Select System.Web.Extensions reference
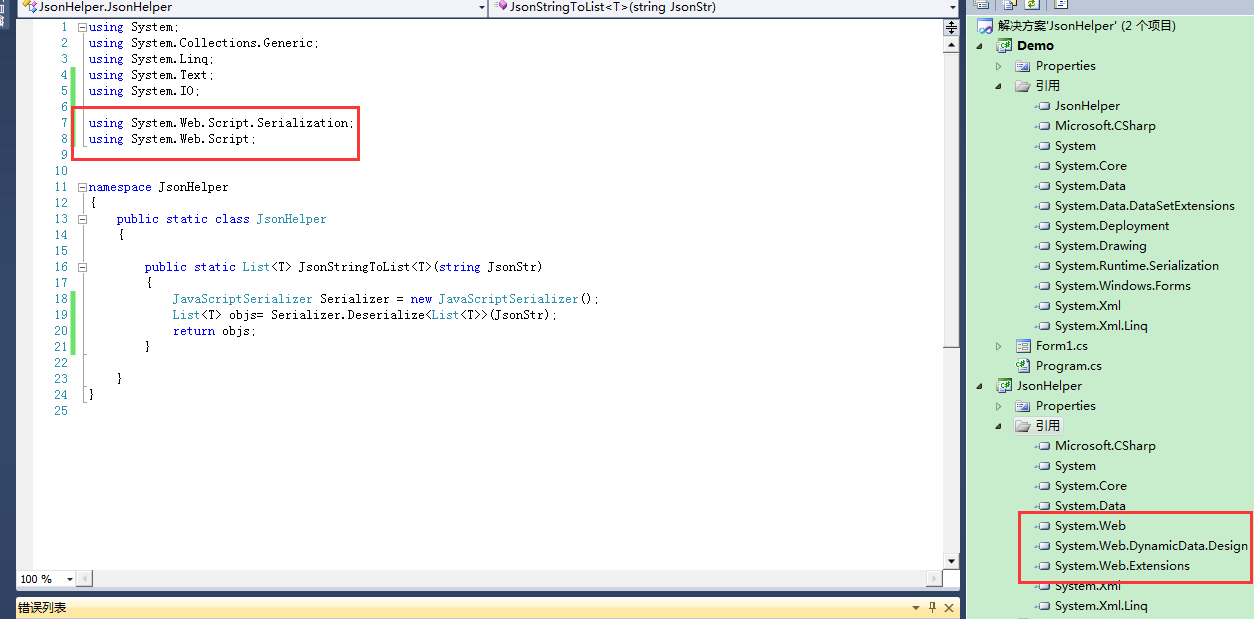 coord(1122,566)
